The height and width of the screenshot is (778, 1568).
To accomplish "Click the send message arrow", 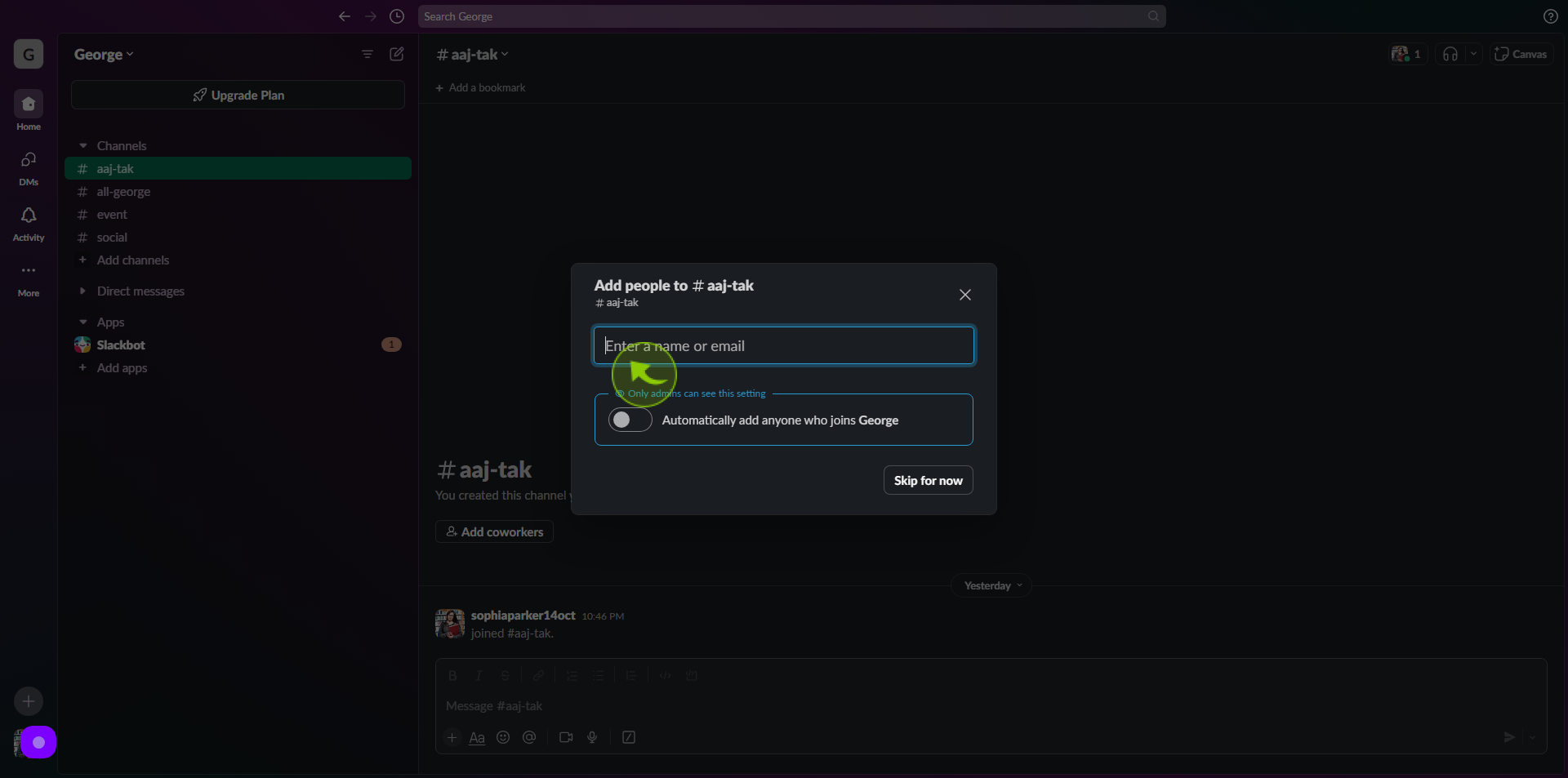I will (x=1509, y=737).
